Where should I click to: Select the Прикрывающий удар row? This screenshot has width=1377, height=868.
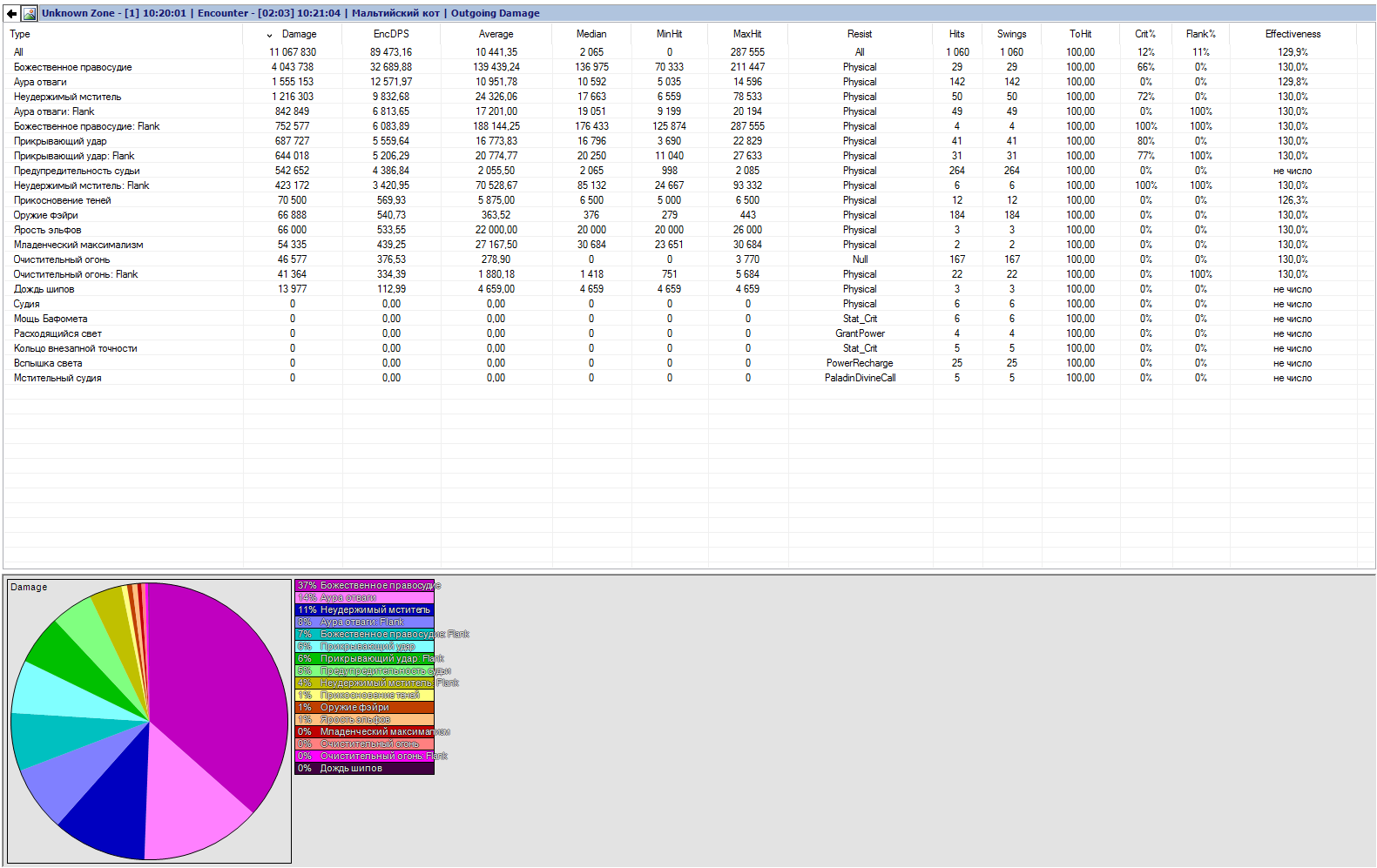point(688,141)
